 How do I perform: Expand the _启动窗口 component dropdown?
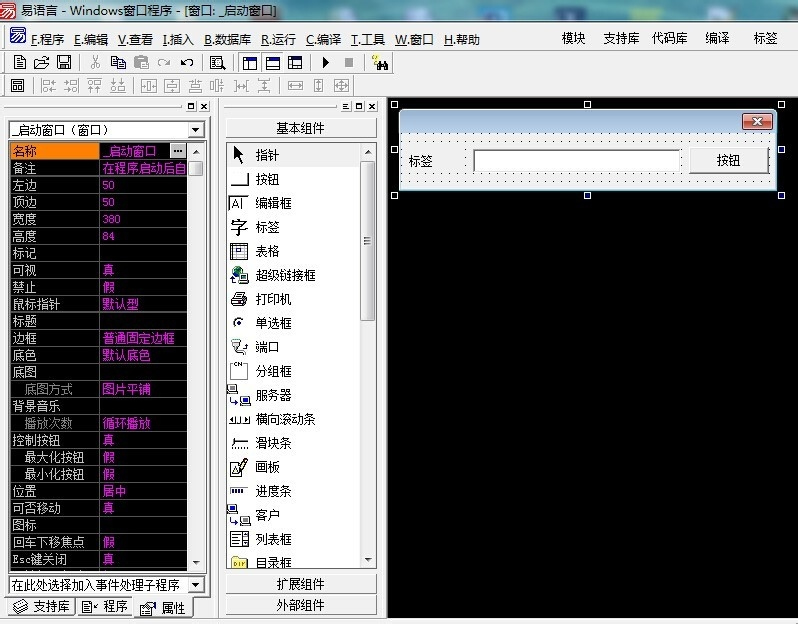tap(195, 130)
